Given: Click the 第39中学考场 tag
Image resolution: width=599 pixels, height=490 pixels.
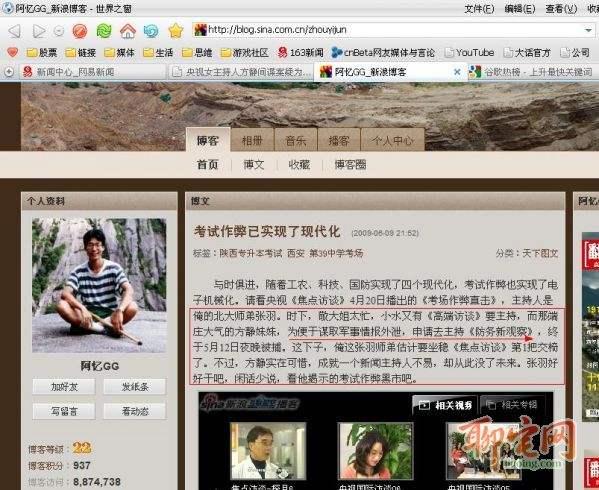Looking at the screenshot, I should 336,253.
